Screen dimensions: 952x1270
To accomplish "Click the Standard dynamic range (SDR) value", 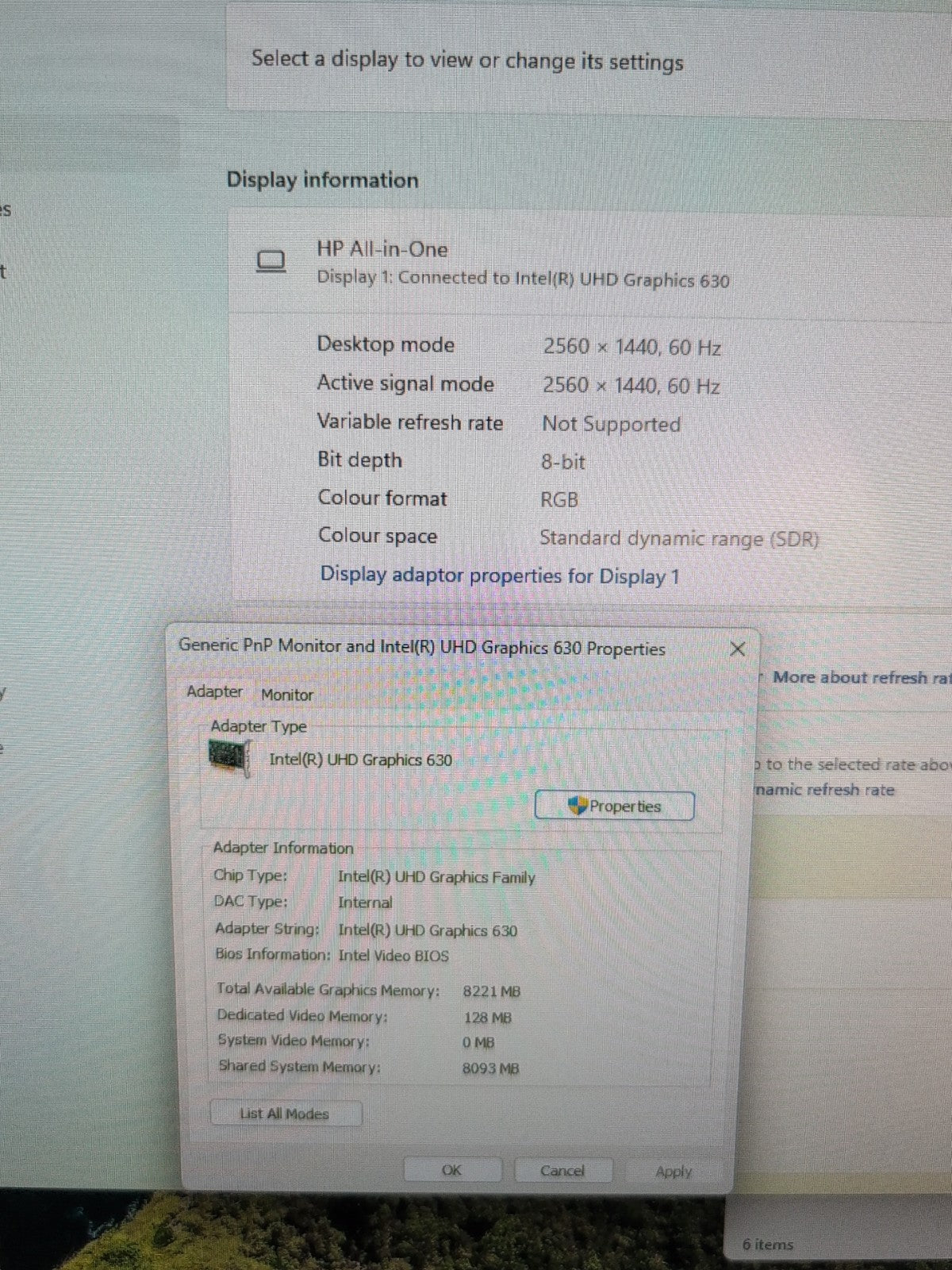I will tap(679, 538).
